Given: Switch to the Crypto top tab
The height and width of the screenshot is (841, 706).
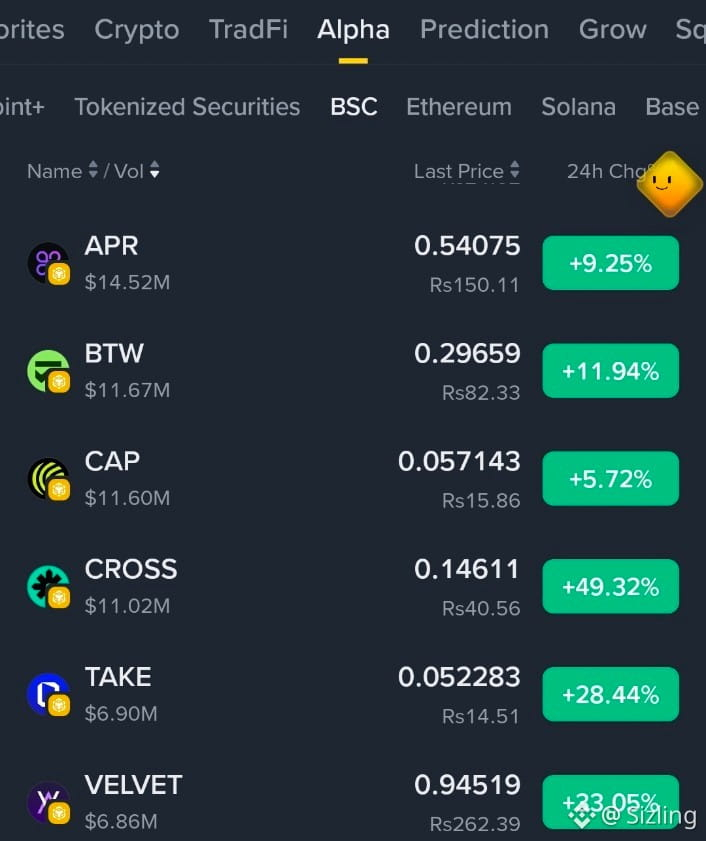Looking at the screenshot, I should [x=137, y=29].
